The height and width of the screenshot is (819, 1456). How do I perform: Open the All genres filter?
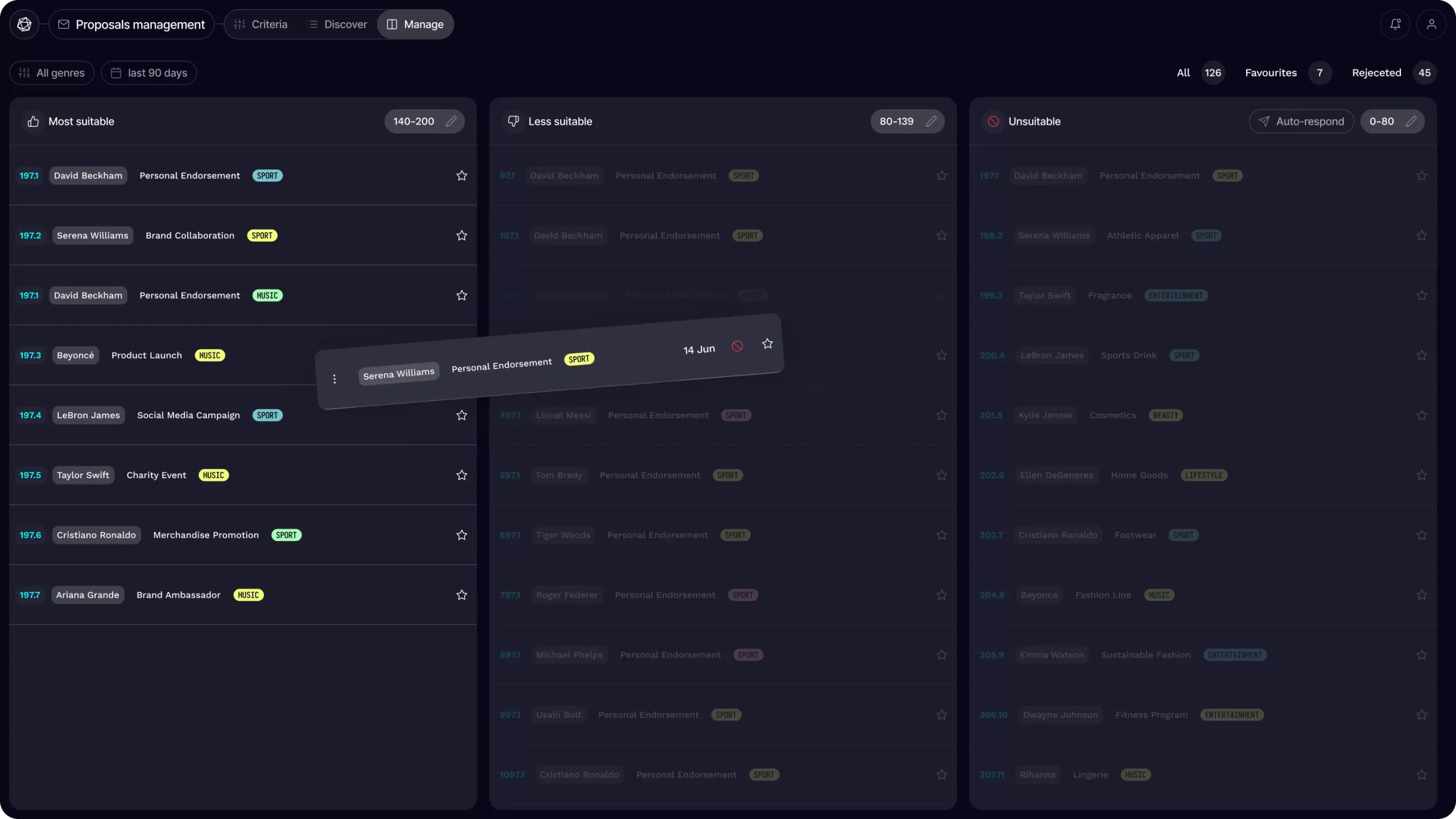52,73
